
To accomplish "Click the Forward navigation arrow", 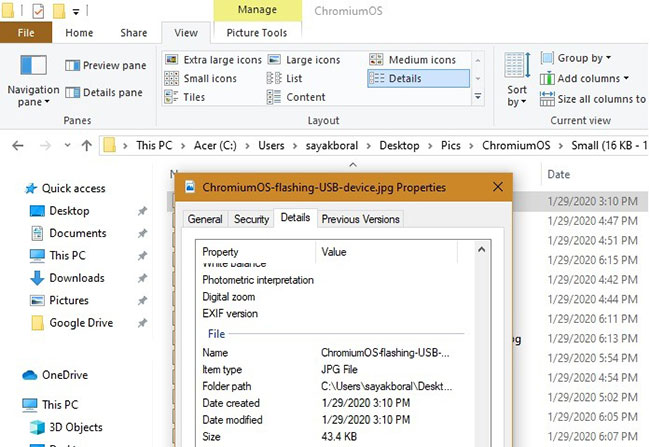I will 45,146.
